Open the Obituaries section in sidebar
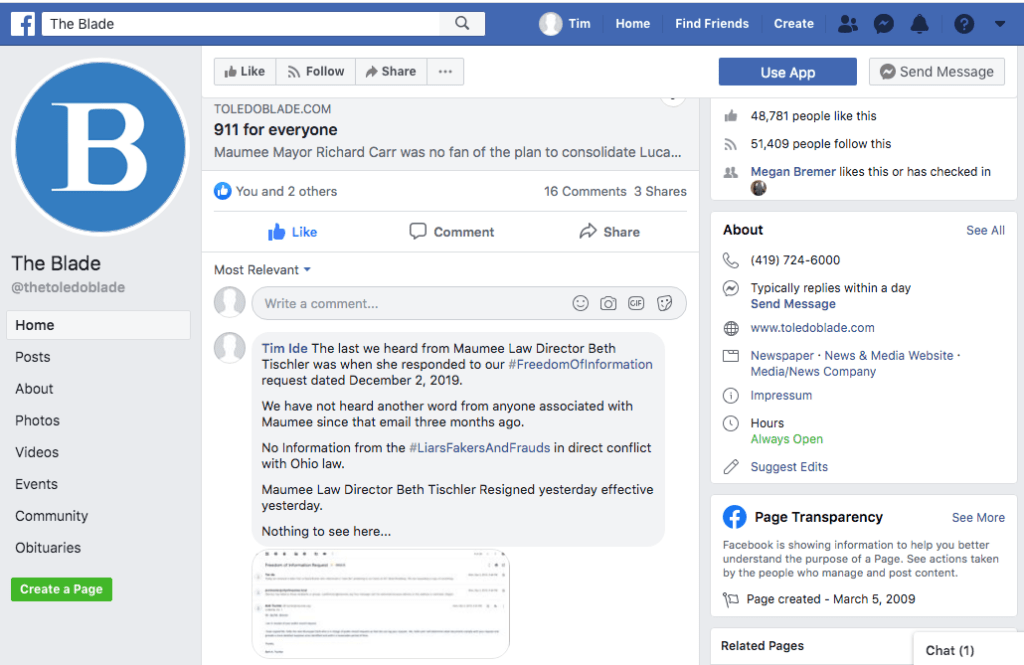Viewport: 1024px width, 665px height. [x=48, y=548]
